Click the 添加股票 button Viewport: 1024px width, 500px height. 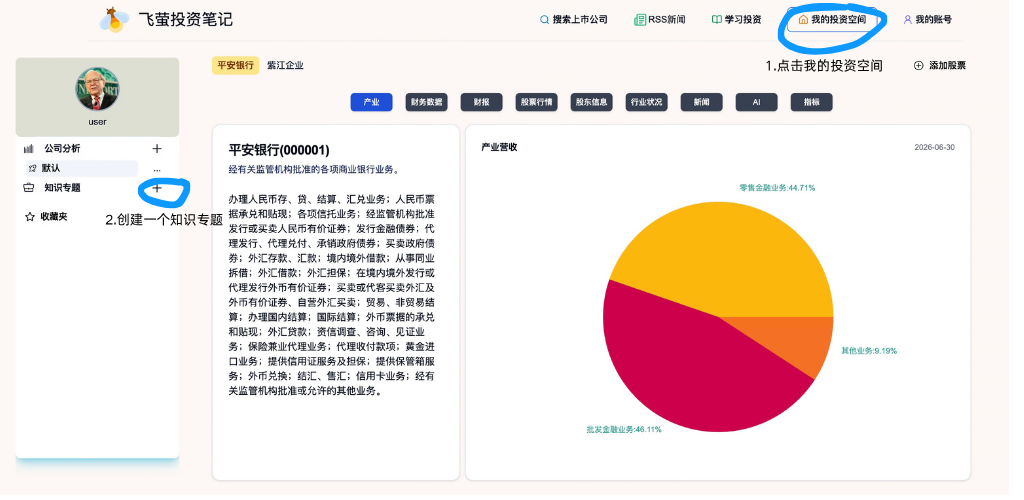pos(939,65)
